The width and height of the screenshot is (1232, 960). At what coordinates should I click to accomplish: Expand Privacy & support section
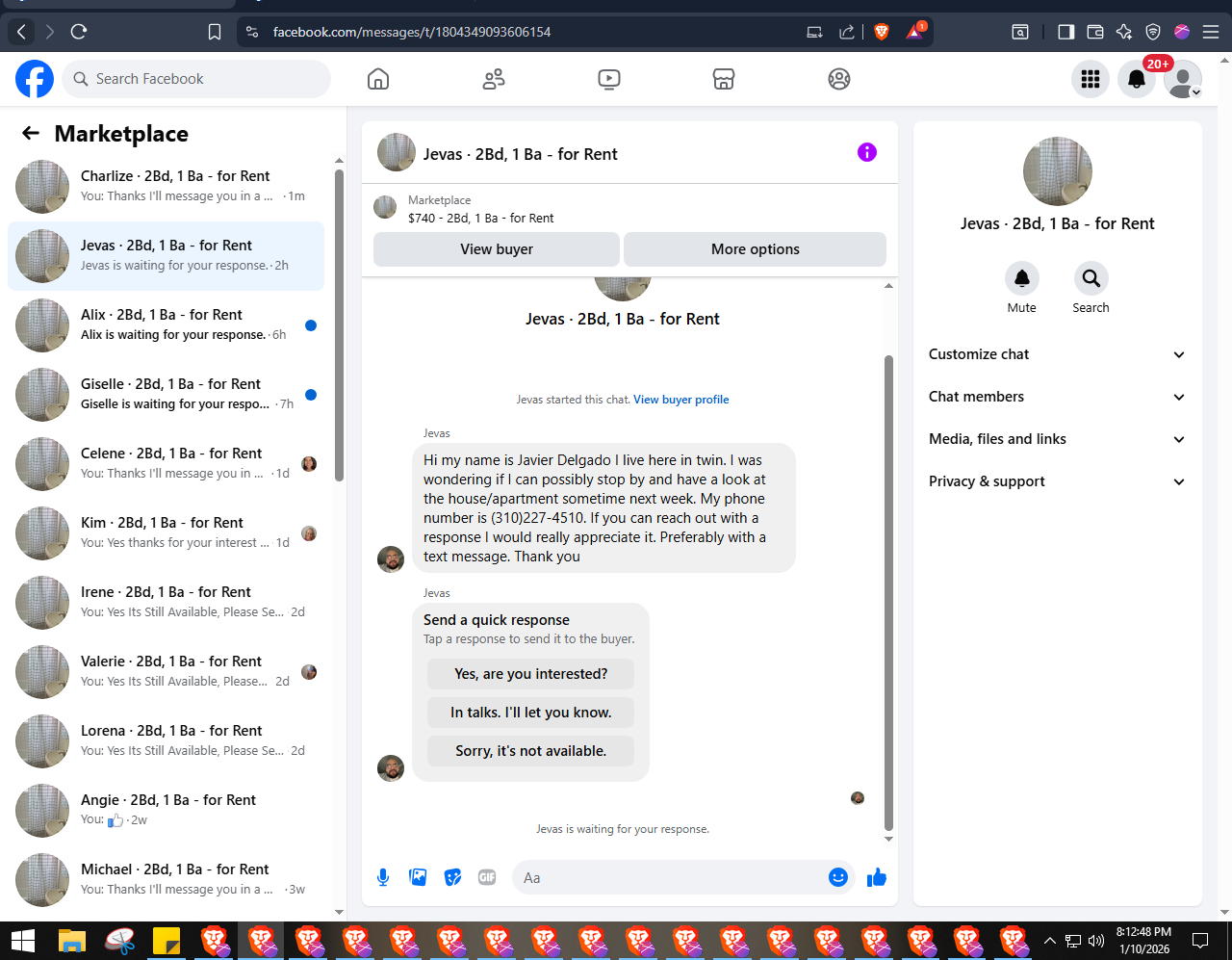pyautogui.click(x=1057, y=481)
